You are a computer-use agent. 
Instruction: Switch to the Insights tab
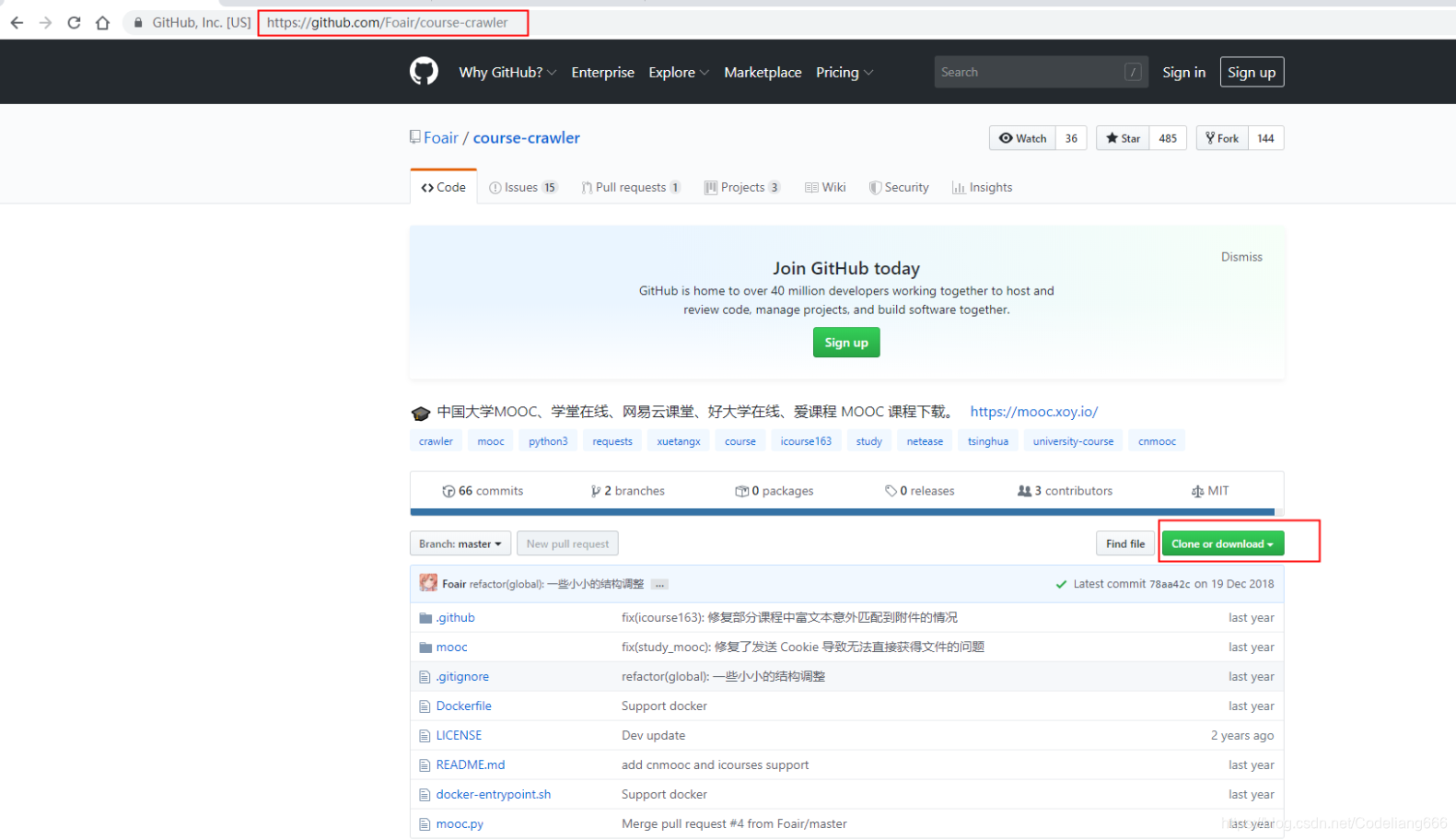click(x=983, y=187)
